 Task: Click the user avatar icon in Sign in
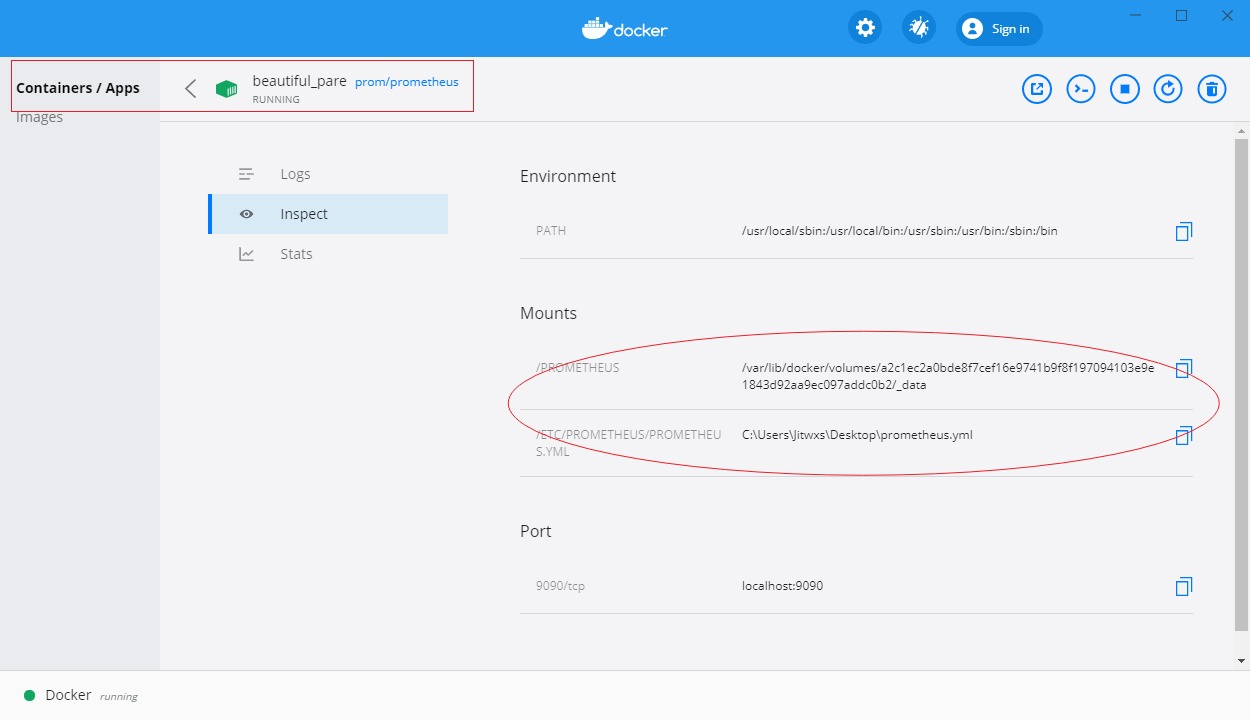(972, 29)
